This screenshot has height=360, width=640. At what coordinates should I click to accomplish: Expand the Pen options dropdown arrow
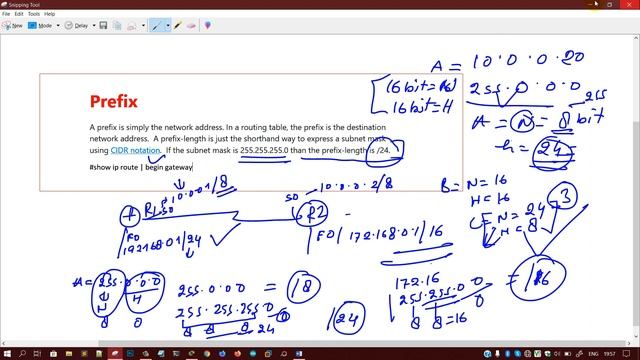(168, 25)
